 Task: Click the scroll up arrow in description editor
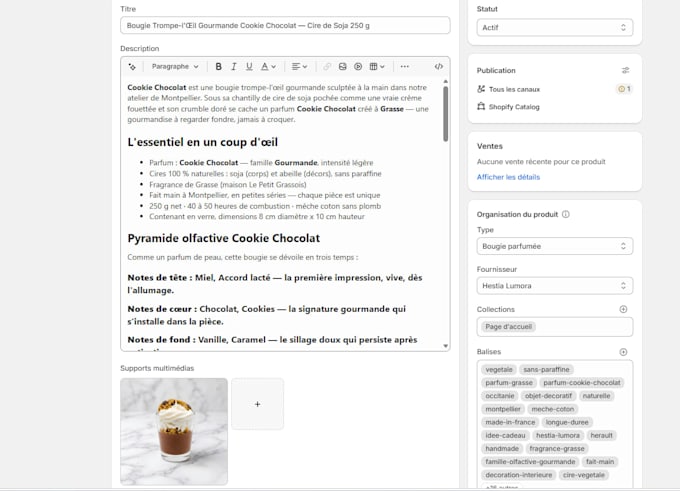[445, 82]
